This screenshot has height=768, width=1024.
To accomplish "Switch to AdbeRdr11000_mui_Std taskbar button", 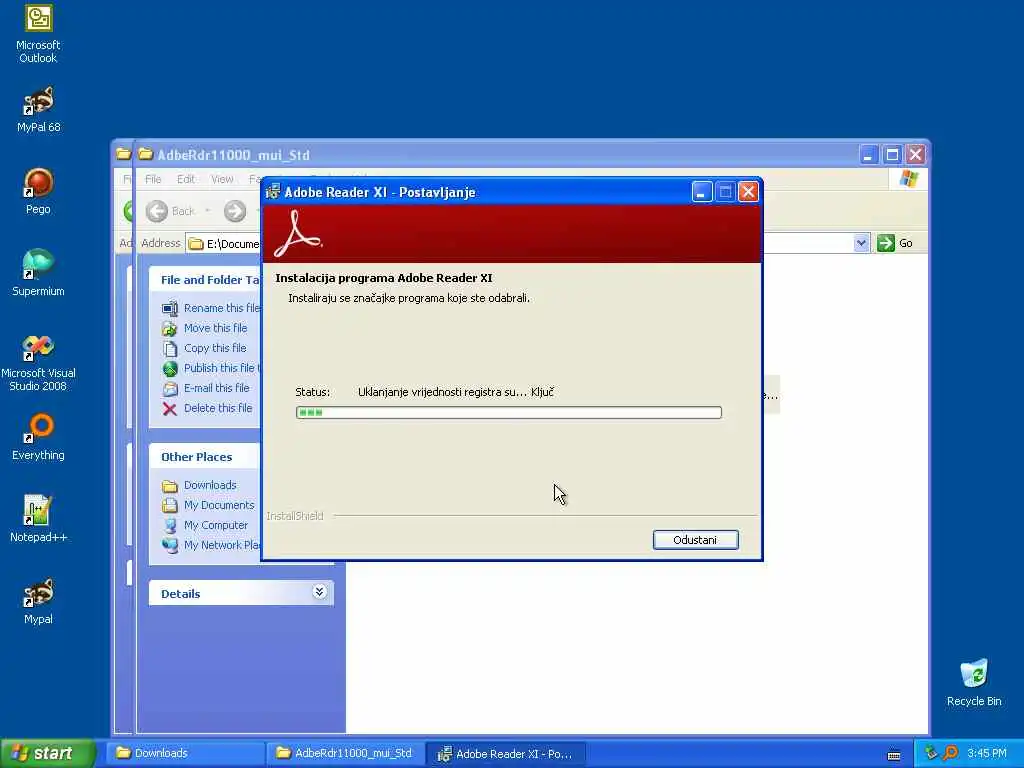I will tap(345, 753).
